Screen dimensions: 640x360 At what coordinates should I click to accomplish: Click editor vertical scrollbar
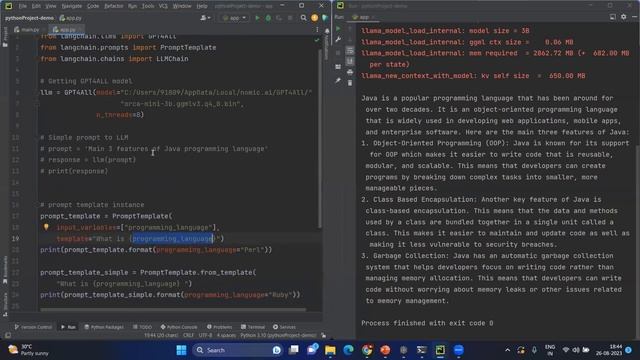(320, 139)
